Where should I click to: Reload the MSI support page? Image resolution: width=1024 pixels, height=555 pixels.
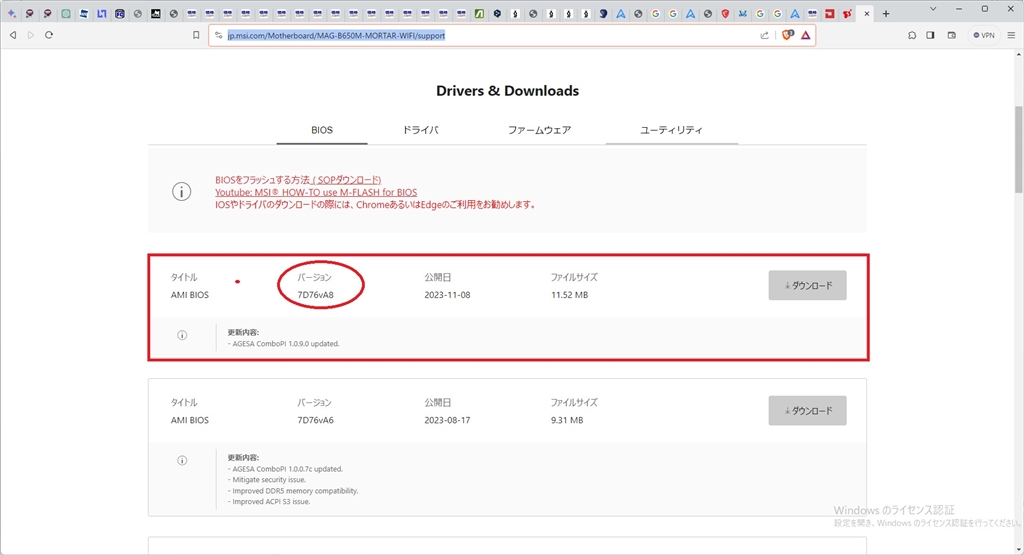click(x=49, y=35)
